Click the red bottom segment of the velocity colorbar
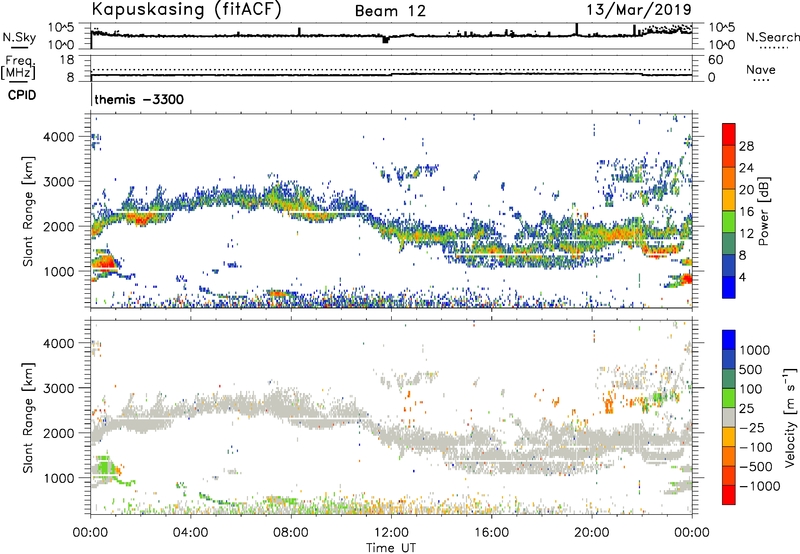800x554 pixels. 729,495
